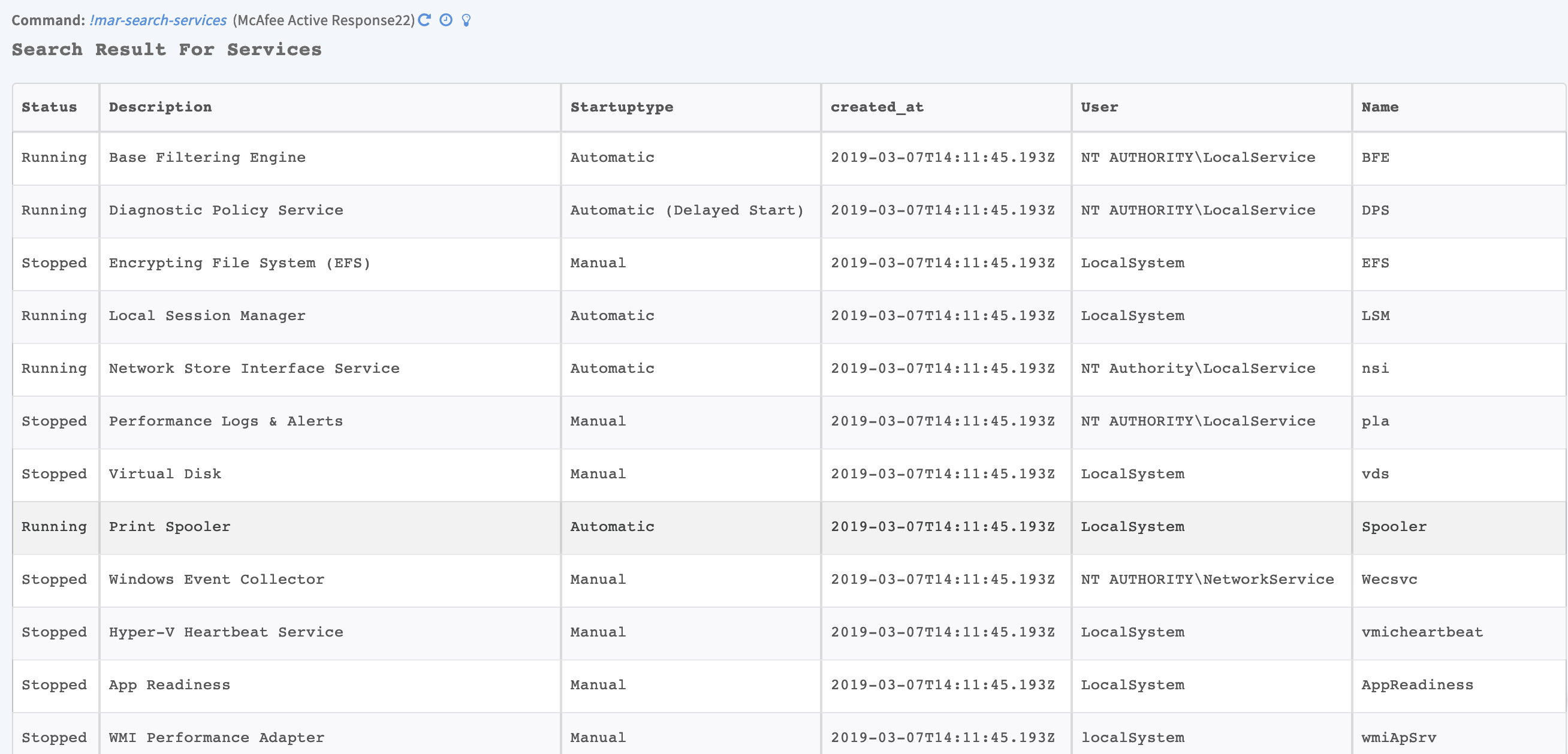Select the Wecsvc name cell

tap(1389, 580)
